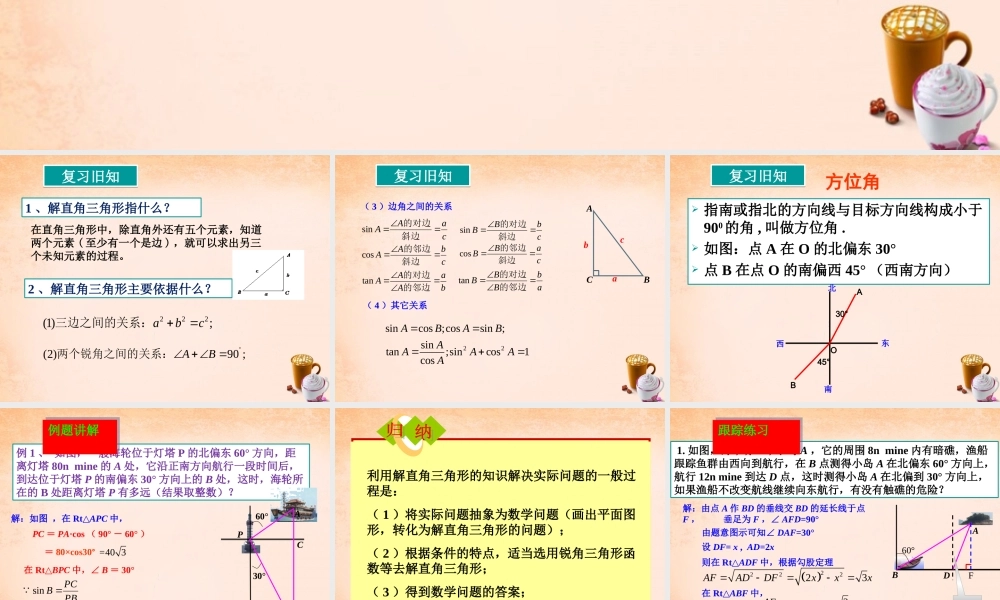The image size is (1000, 600).
Task: Open the 跟踪练习 fishing boat exercise slide
Action: 835,504
